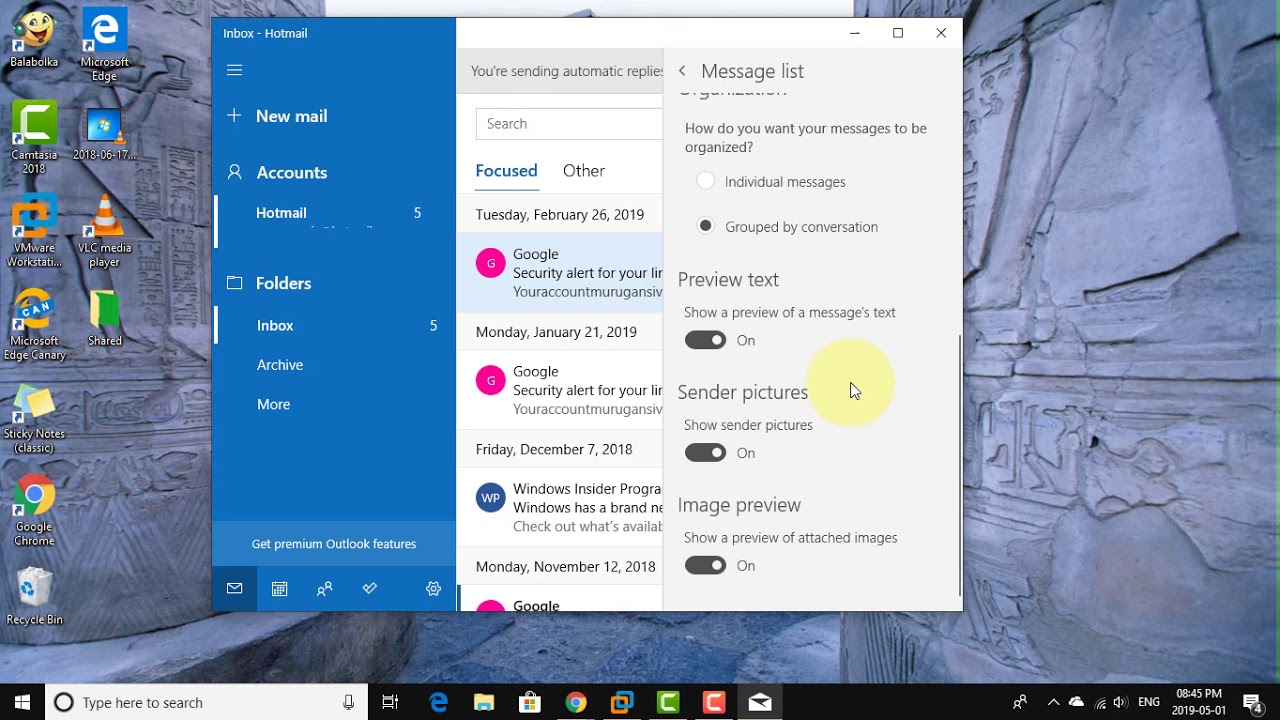Select Individual messages radio option

tap(706, 181)
